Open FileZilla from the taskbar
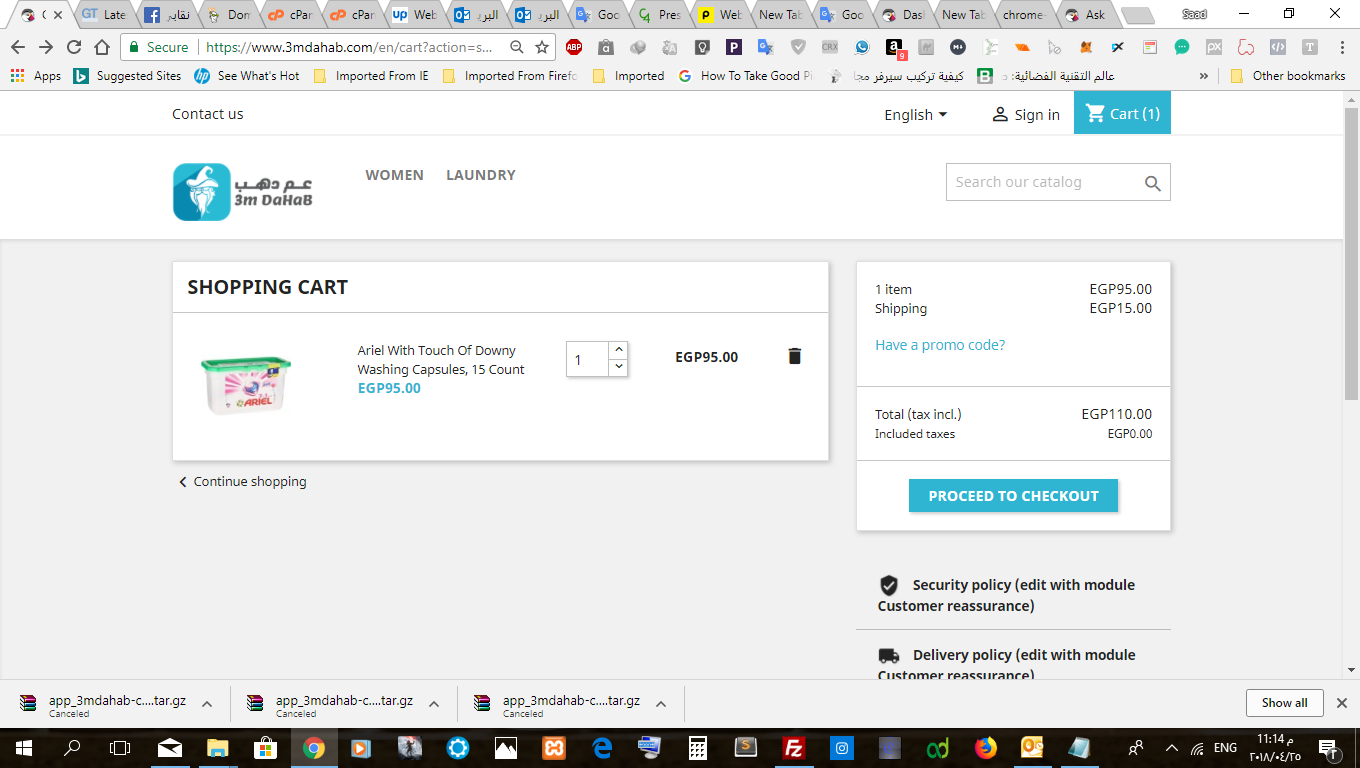The height and width of the screenshot is (768, 1360). click(795, 748)
